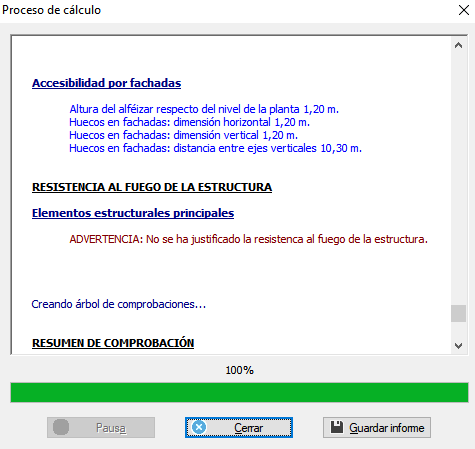Click the Altura del alféizar line
475x449 pixels.
204,109
